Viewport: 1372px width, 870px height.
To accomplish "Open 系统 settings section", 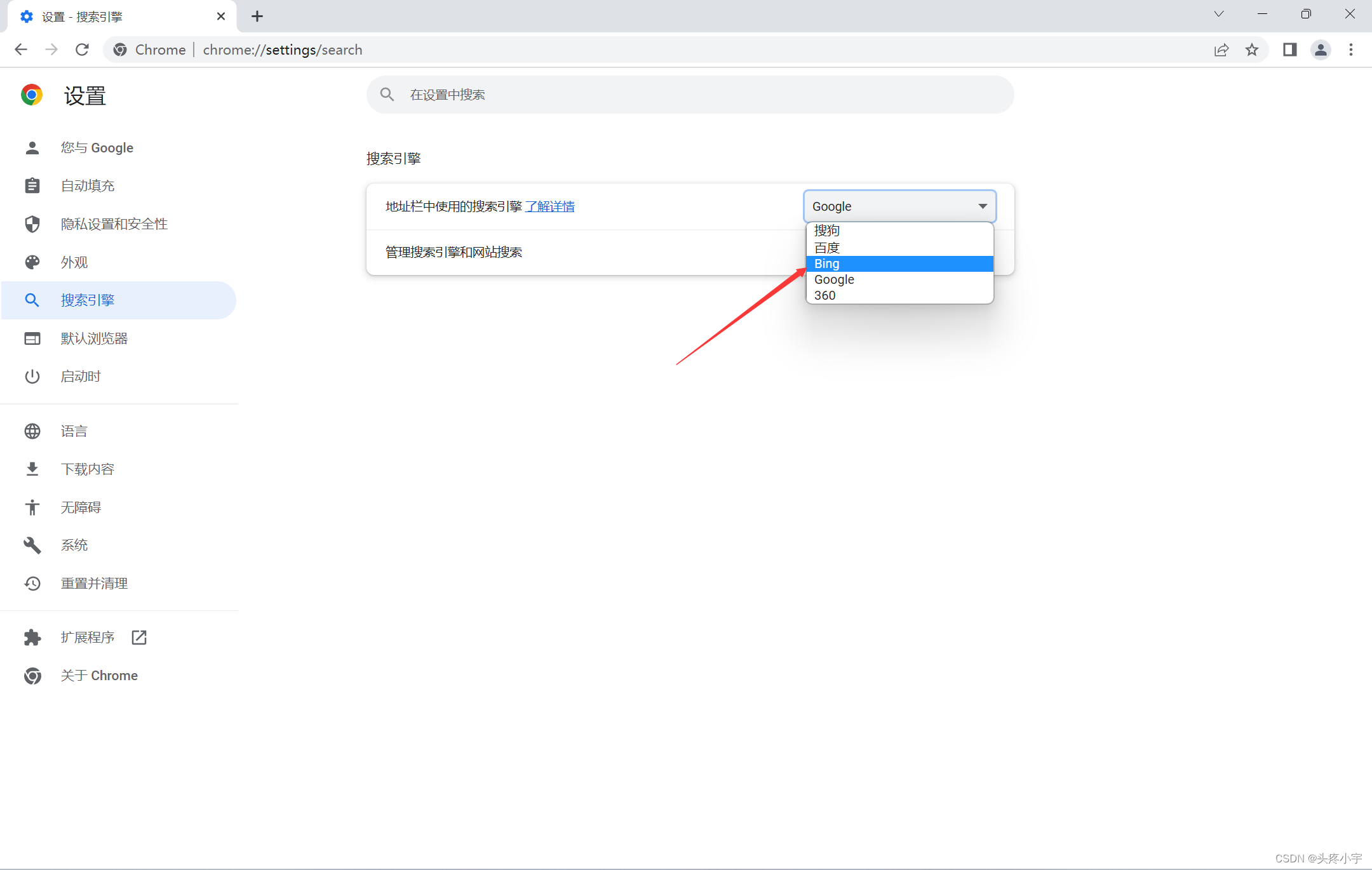I will pos(119,545).
